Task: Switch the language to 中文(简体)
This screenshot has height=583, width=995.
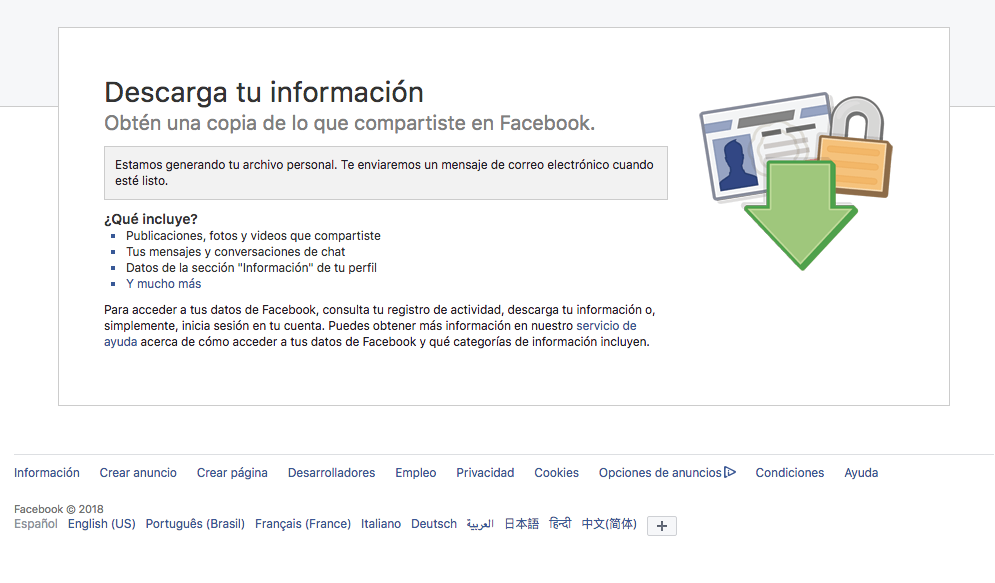Action: (609, 523)
